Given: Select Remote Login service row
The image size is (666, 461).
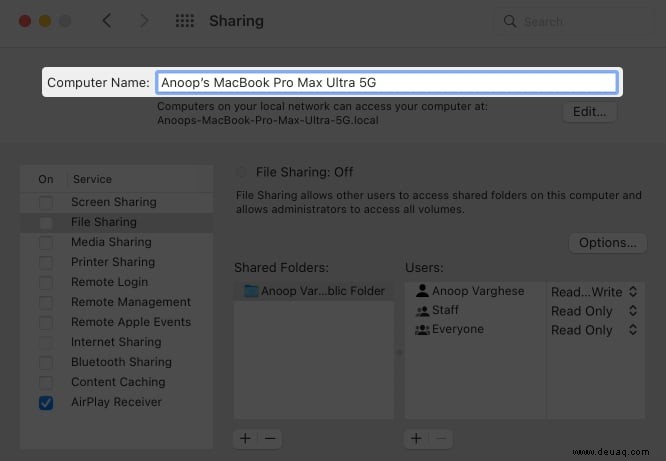Looking at the screenshot, I should (116, 282).
